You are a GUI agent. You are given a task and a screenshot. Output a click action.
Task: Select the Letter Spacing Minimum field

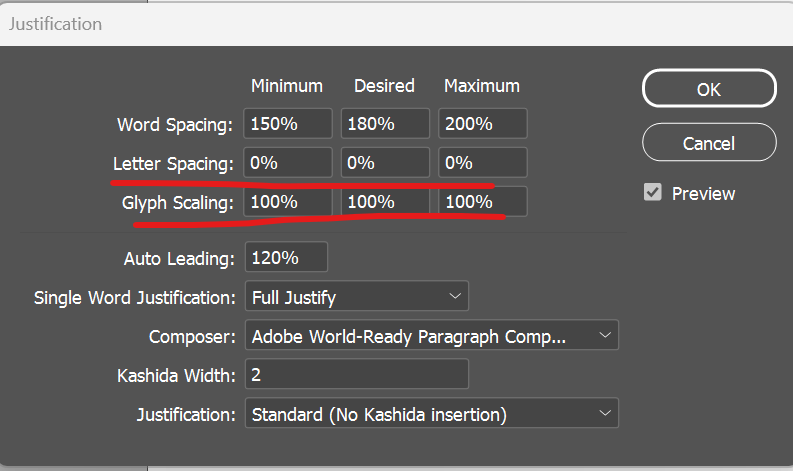pyautogui.click(x=287, y=163)
